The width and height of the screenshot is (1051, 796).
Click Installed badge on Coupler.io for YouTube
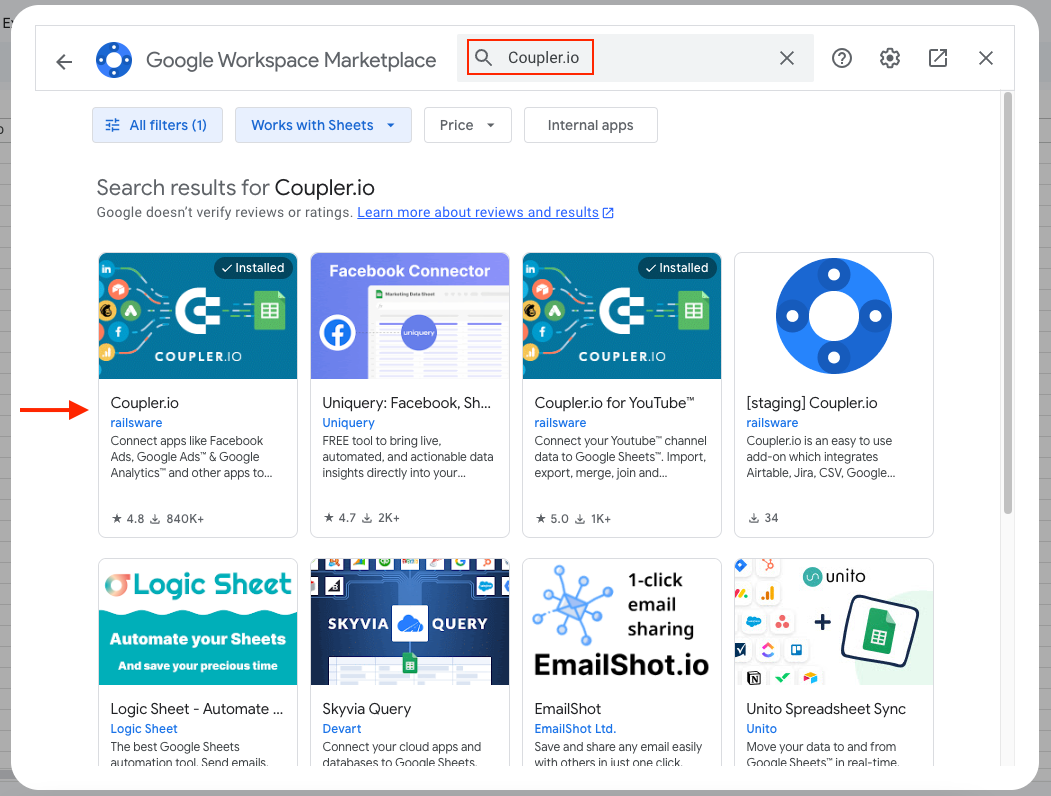coord(677,268)
